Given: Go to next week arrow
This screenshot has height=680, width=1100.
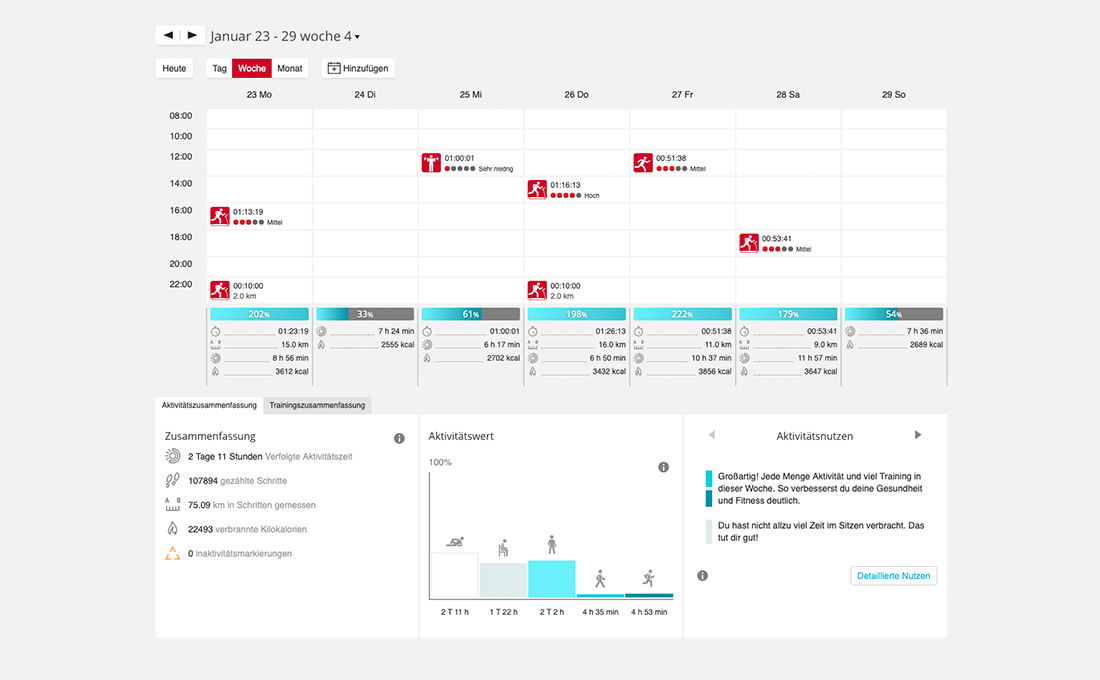Looking at the screenshot, I should [192, 35].
